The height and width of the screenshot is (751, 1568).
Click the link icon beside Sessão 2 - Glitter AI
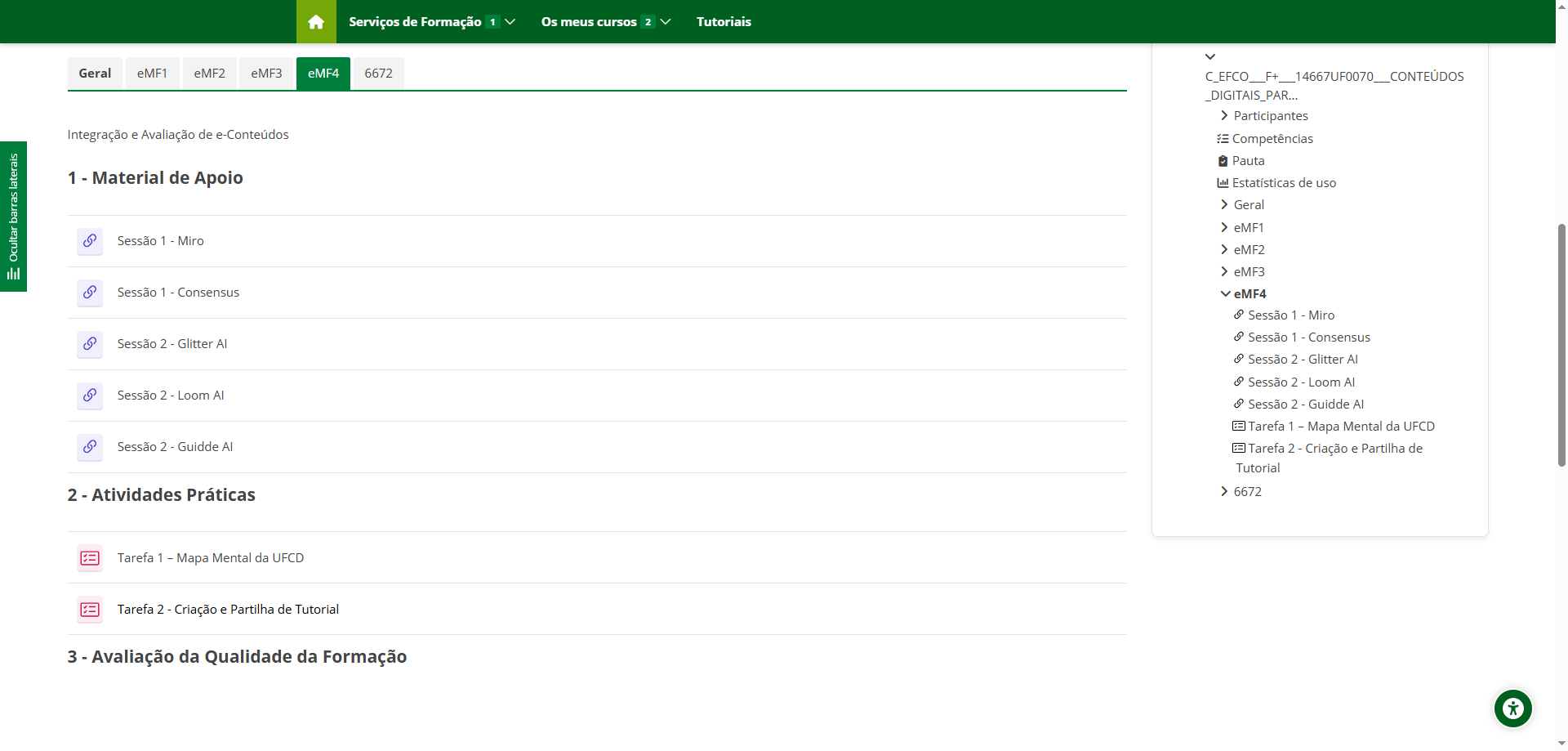tap(90, 344)
